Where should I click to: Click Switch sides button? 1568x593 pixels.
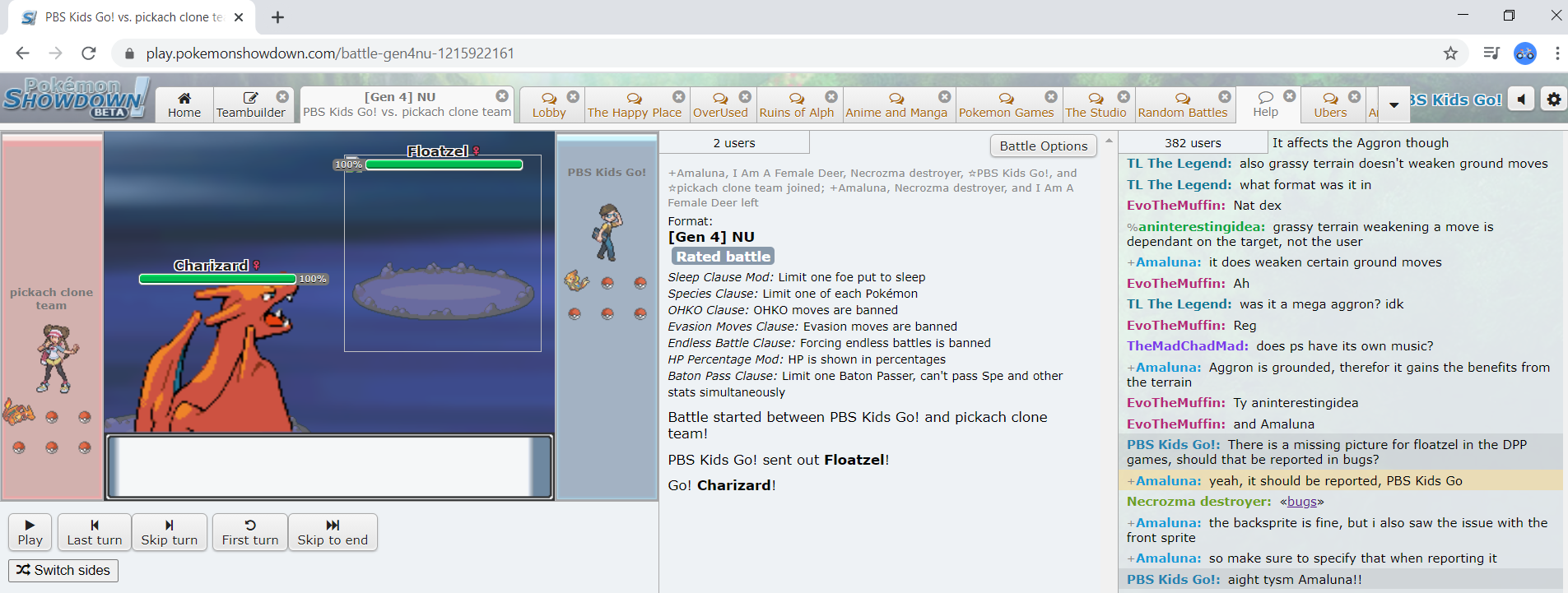(63, 570)
